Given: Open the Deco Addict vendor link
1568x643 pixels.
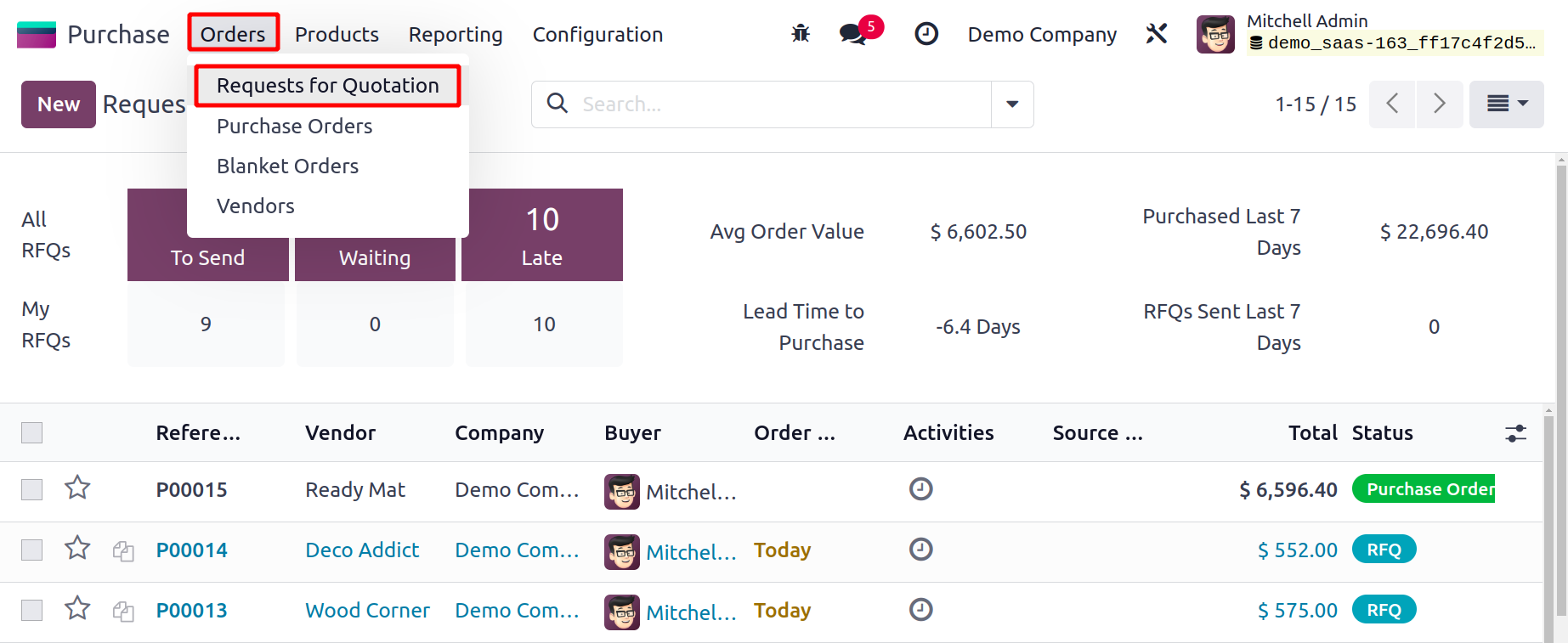Looking at the screenshot, I should [x=362, y=550].
